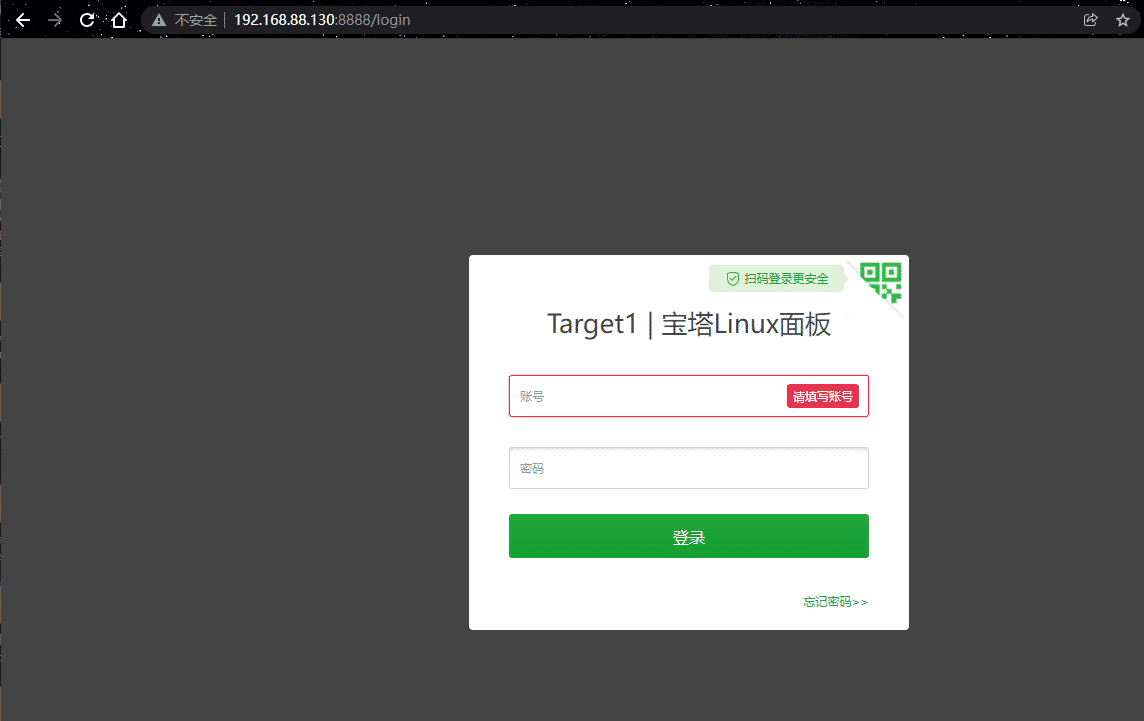Click the shield icon in scan-login tip

(733, 279)
